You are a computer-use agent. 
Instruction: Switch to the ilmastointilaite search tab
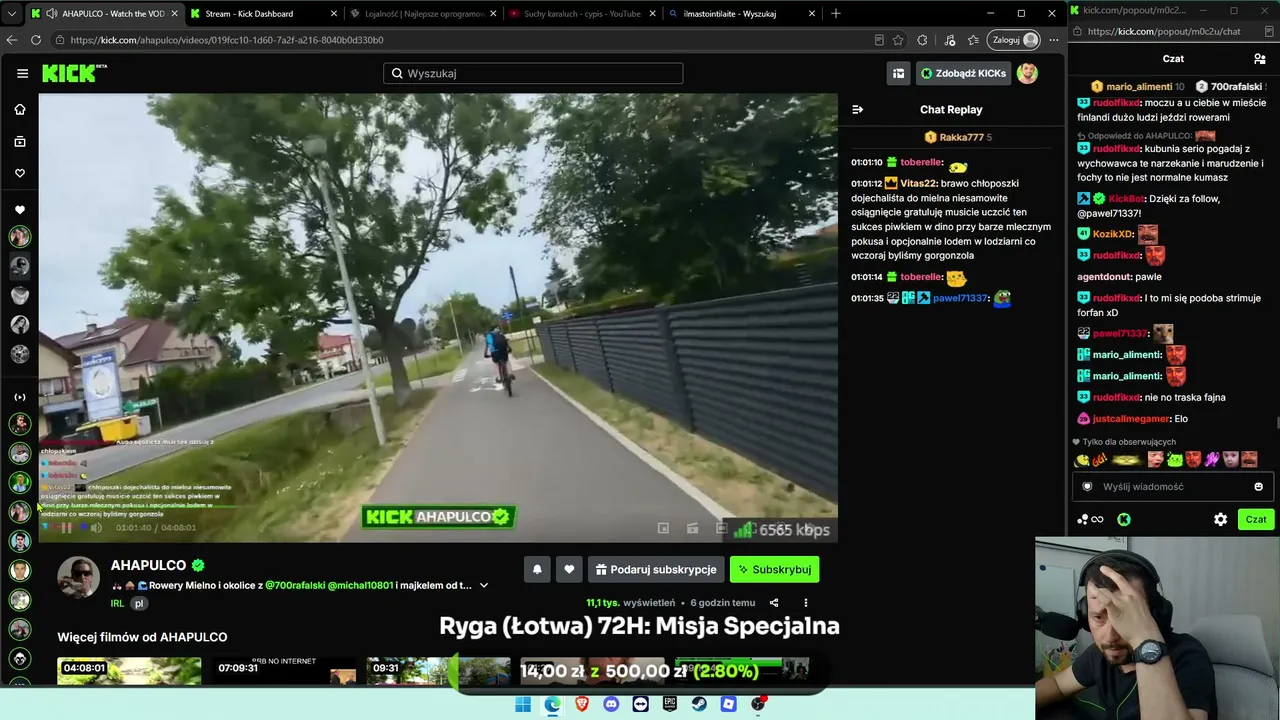pyautogui.click(x=741, y=14)
